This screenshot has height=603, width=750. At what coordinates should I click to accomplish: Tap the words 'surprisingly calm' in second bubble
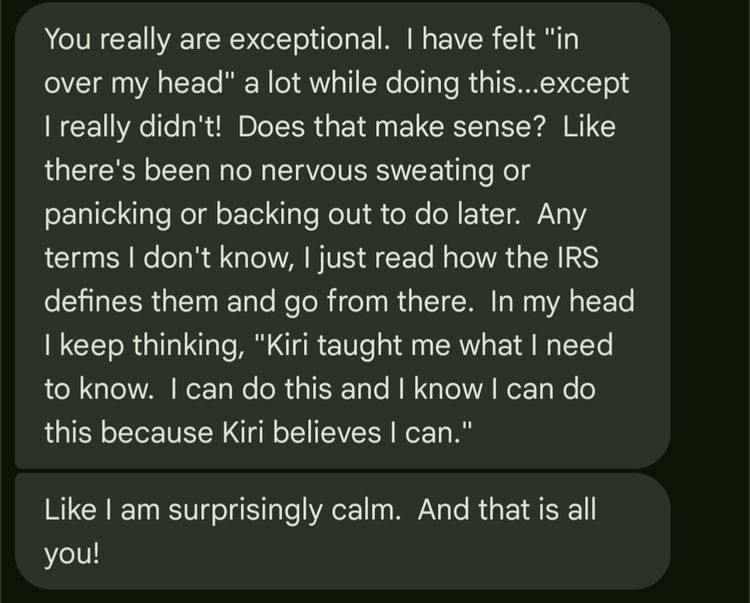(x=284, y=510)
